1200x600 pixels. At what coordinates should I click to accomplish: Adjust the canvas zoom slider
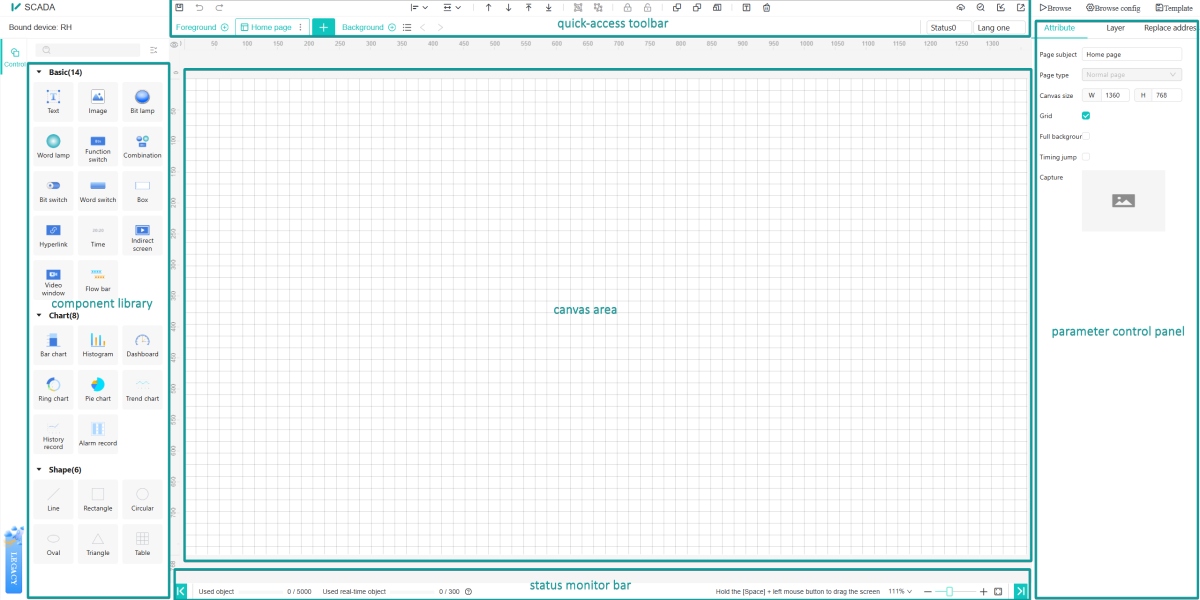click(x=949, y=591)
